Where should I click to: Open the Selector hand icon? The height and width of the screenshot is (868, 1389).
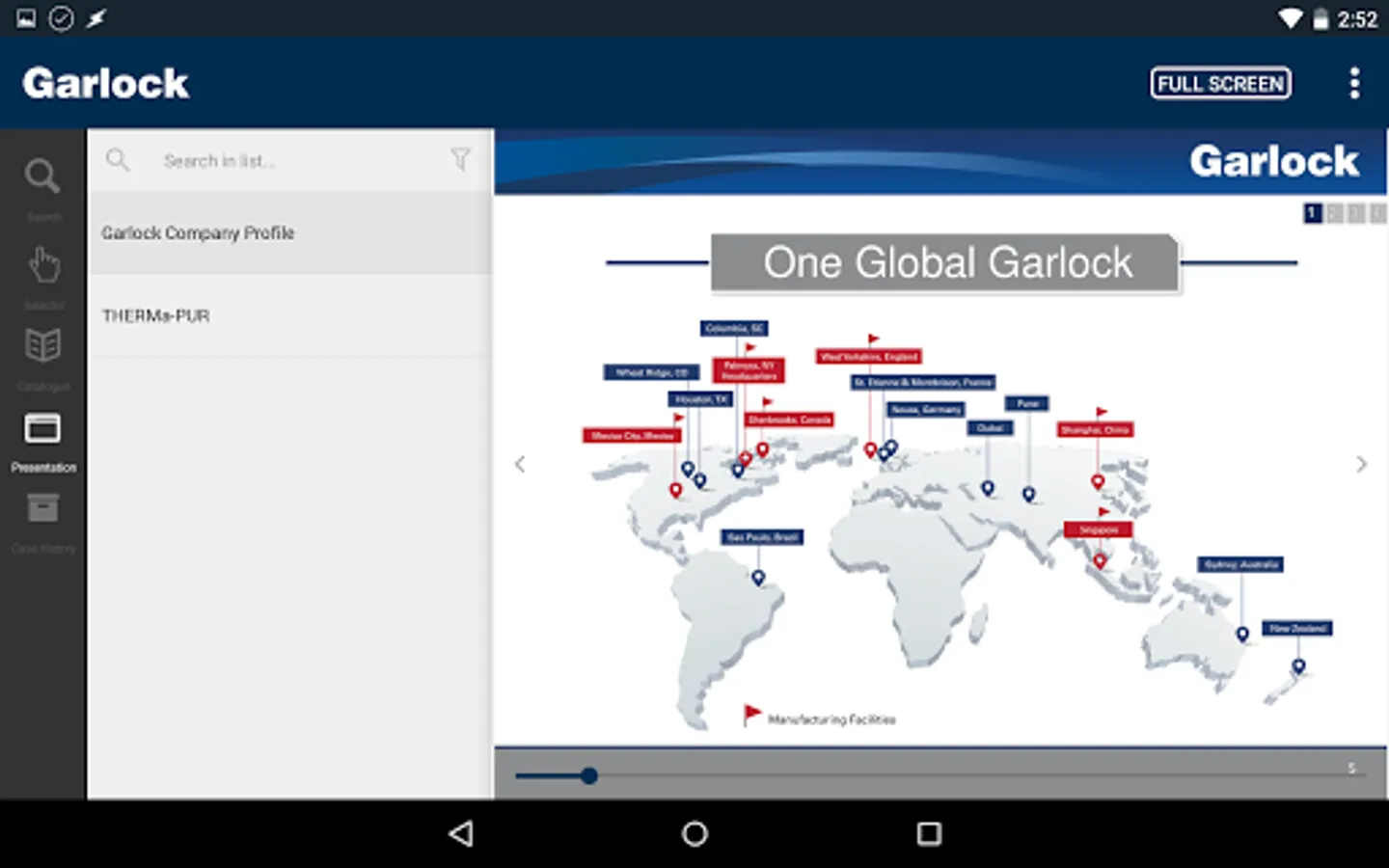[43, 276]
